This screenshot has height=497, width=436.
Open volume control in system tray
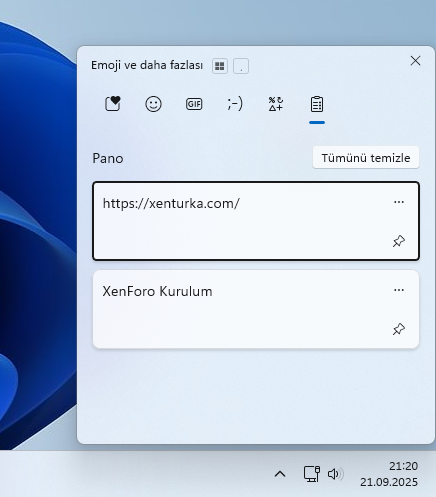tap(336, 474)
